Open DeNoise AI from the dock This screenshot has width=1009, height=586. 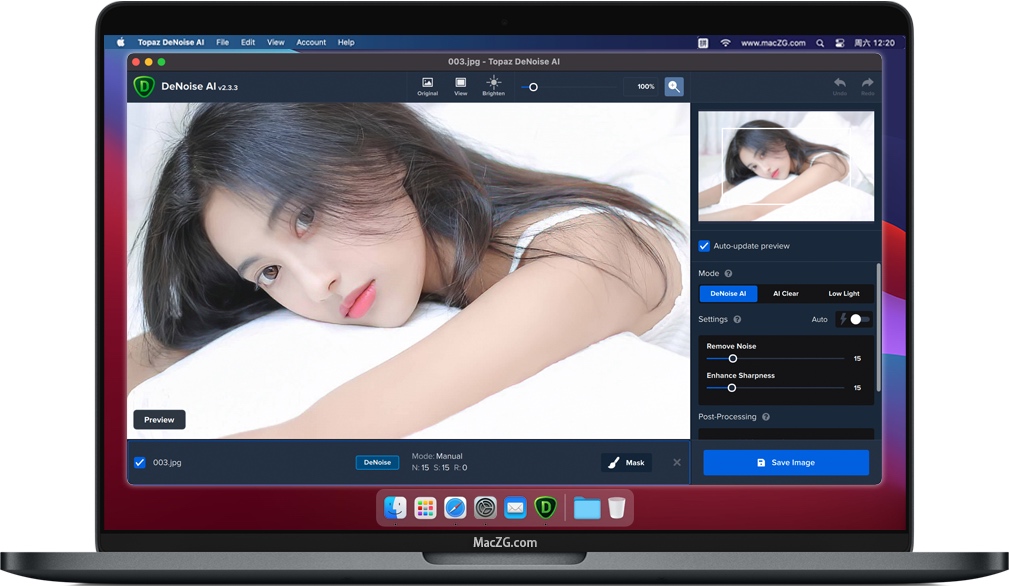(x=545, y=508)
